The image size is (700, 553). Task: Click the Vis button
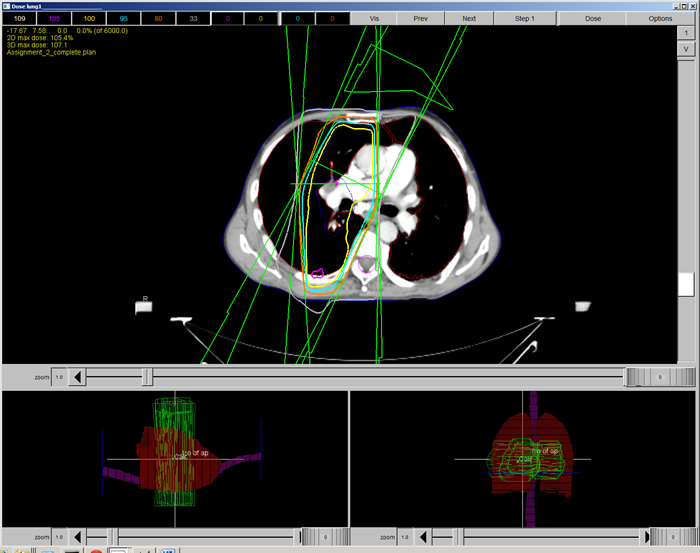point(374,19)
